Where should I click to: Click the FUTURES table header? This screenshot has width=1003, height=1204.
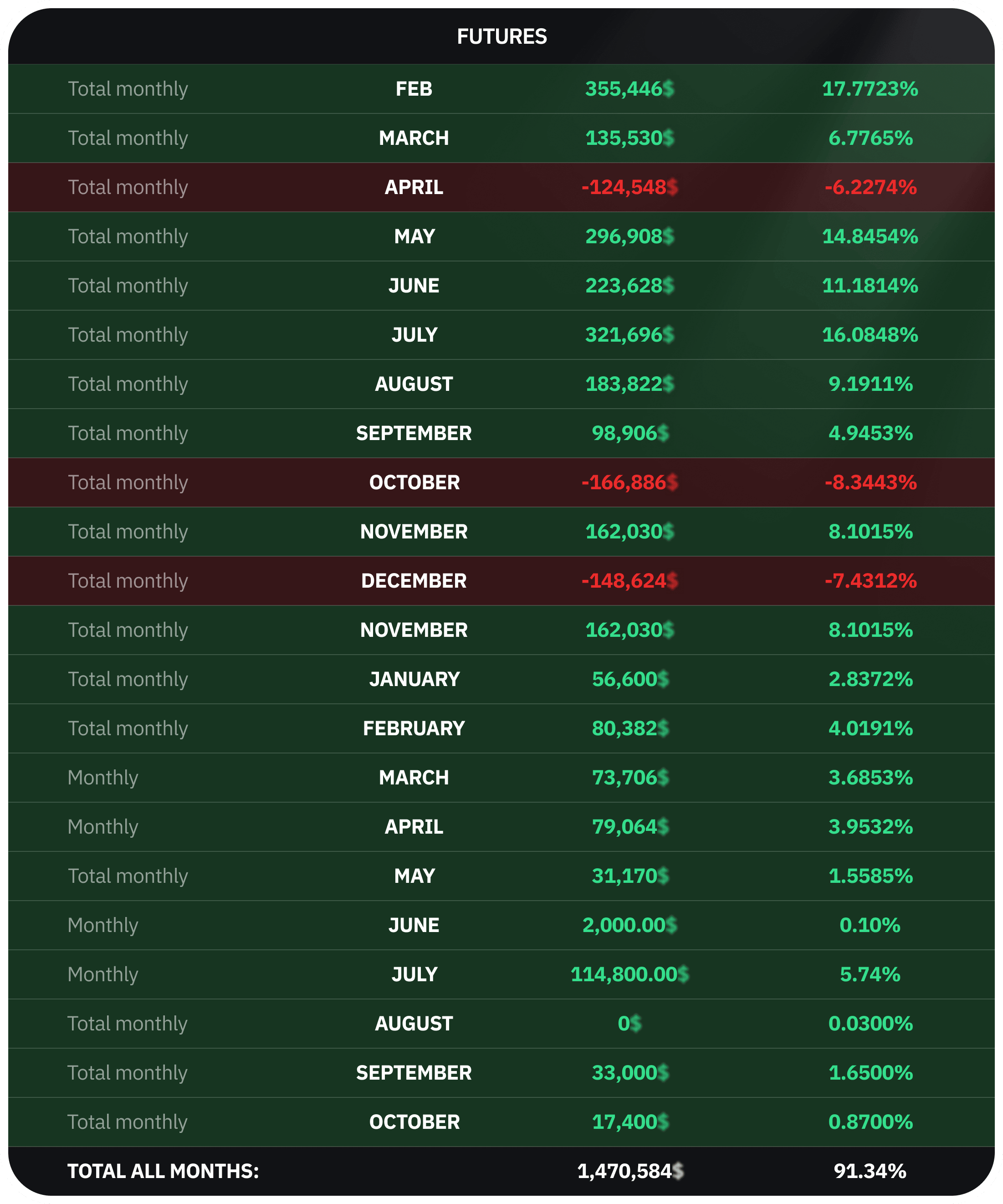coord(501,37)
